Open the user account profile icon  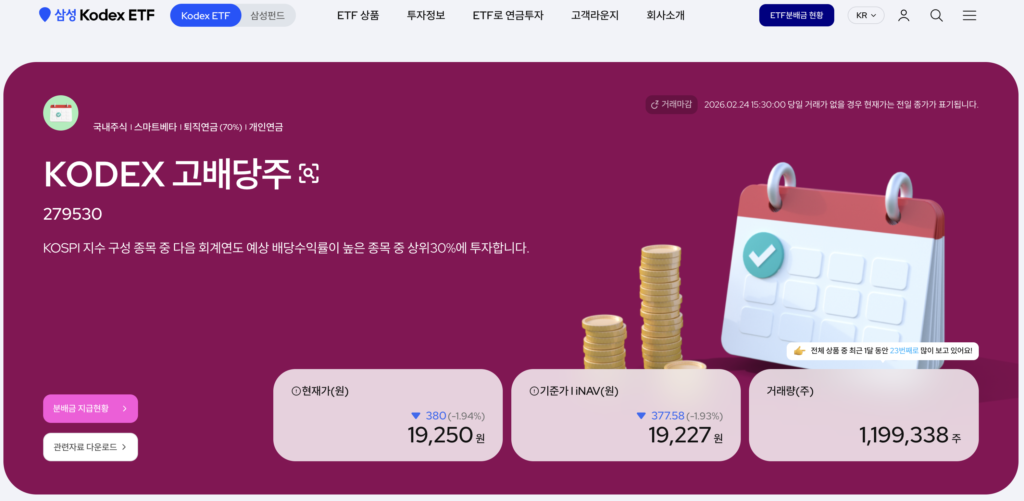pos(903,16)
